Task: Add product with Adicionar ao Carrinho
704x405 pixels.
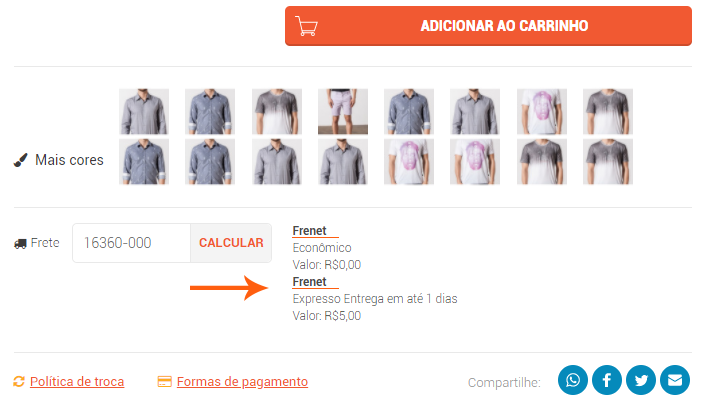Action: click(x=488, y=26)
